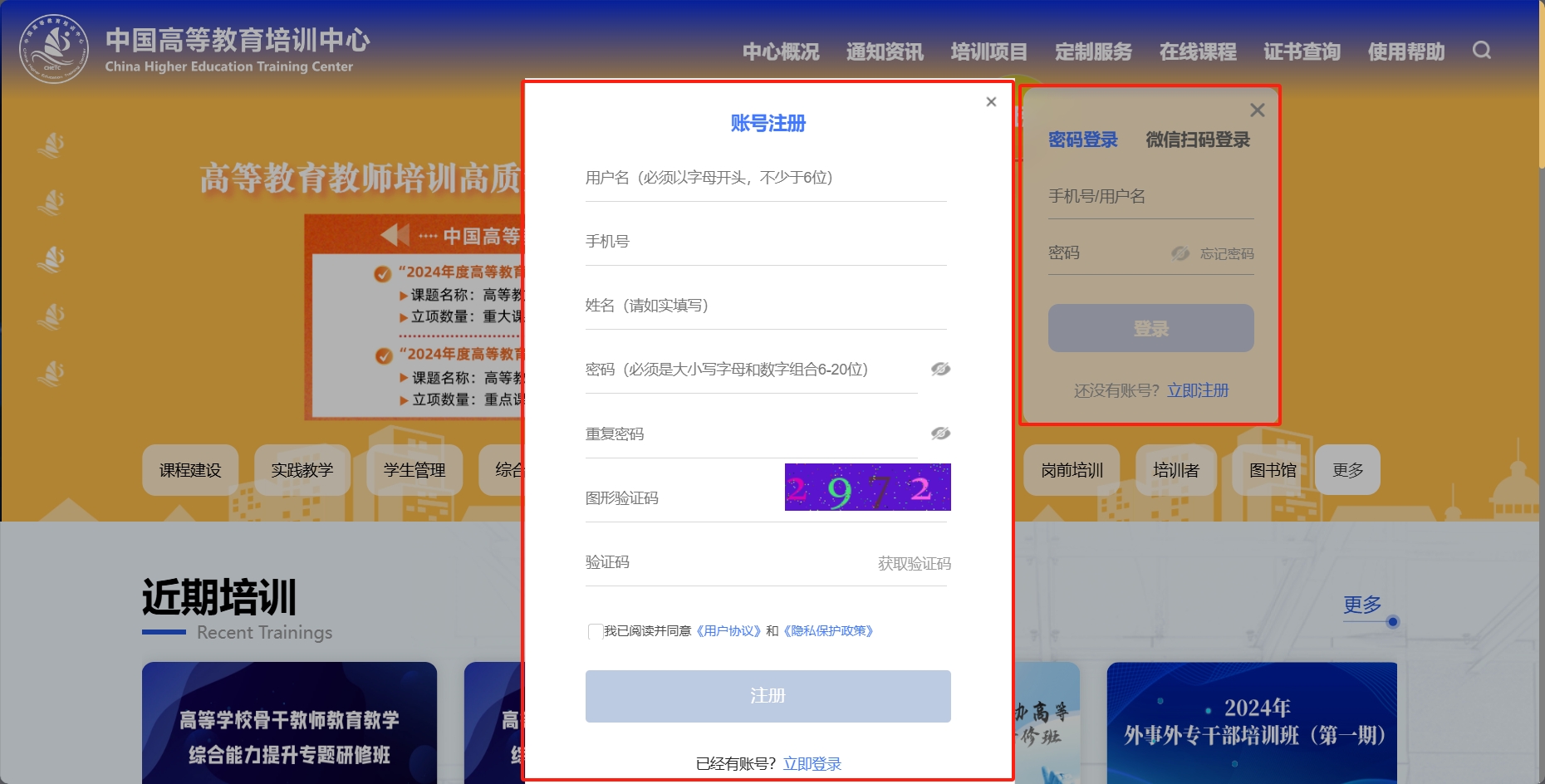Click the search magnifier icon
This screenshot has width=1545, height=784.
point(1481,51)
